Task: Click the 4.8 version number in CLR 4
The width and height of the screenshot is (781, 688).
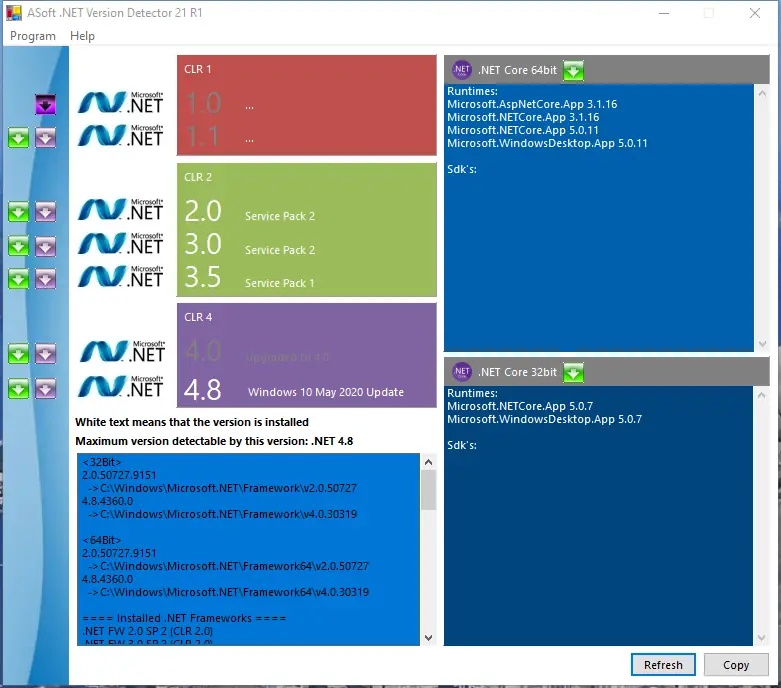Action: 202,390
